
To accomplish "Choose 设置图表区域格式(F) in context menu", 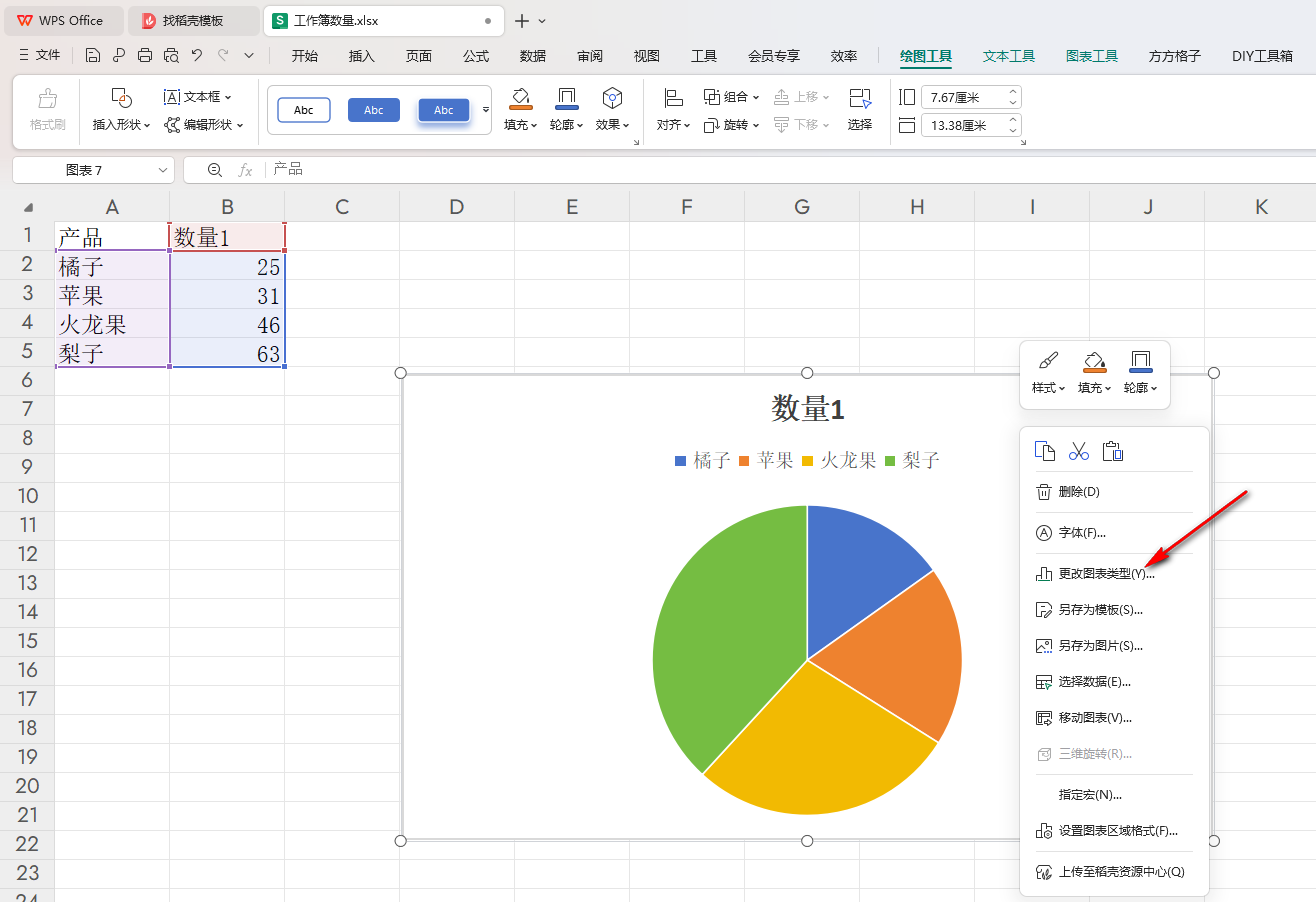I will click(x=1114, y=831).
